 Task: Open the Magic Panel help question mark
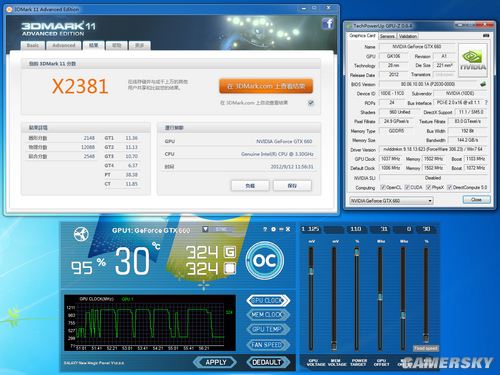tap(265, 229)
